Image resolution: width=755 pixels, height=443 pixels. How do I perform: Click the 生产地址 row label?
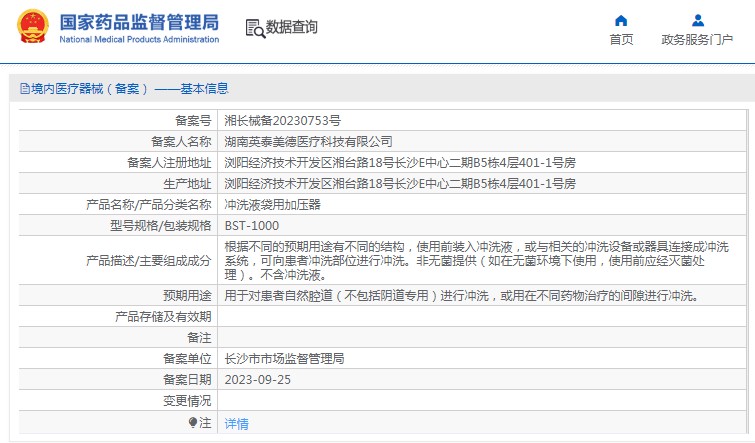tap(187, 183)
